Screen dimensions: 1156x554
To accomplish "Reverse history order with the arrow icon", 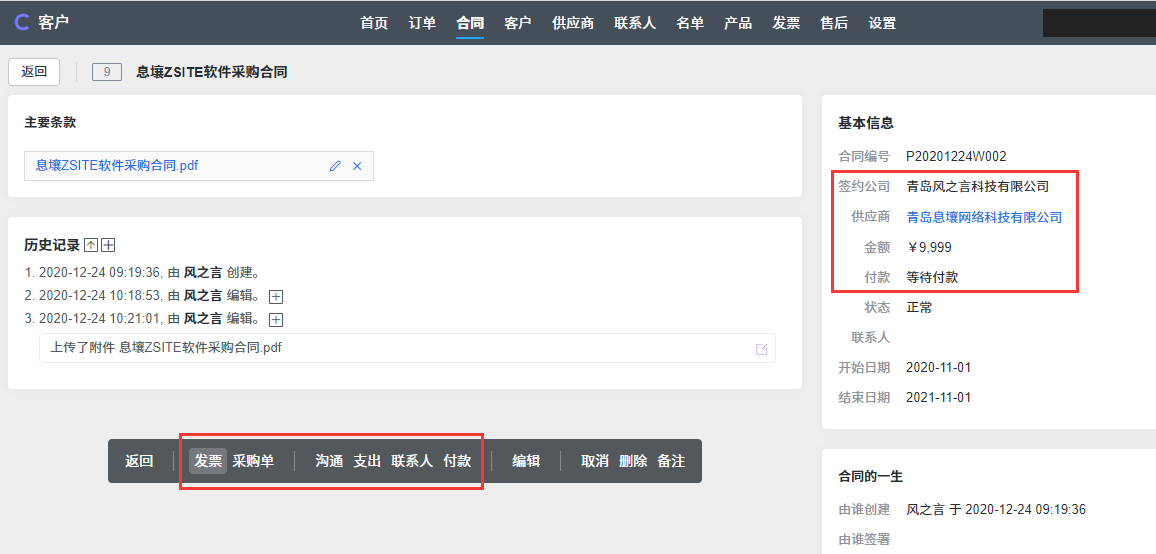I will [91, 245].
